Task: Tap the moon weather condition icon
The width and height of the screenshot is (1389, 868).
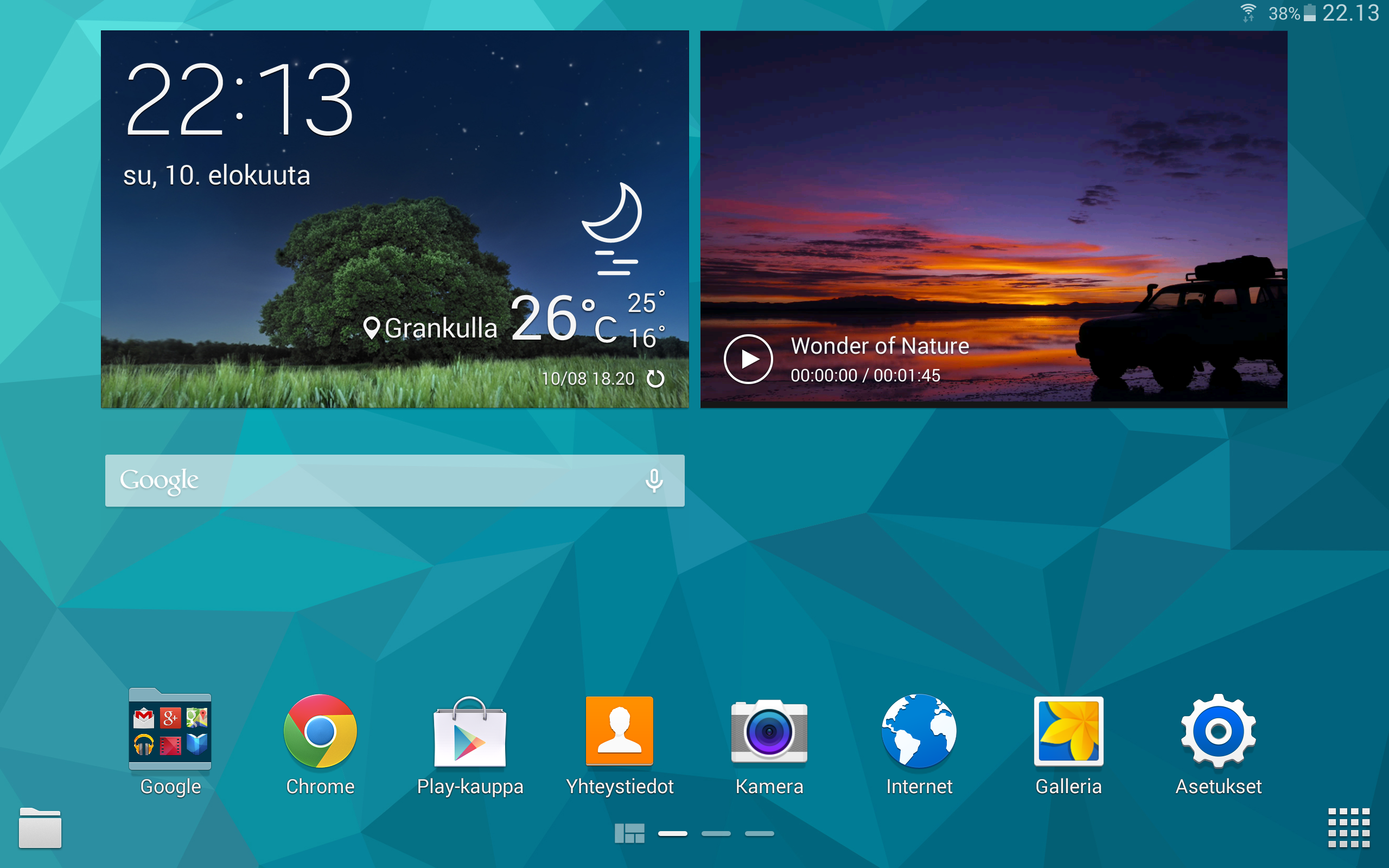Action: (612, 228)
